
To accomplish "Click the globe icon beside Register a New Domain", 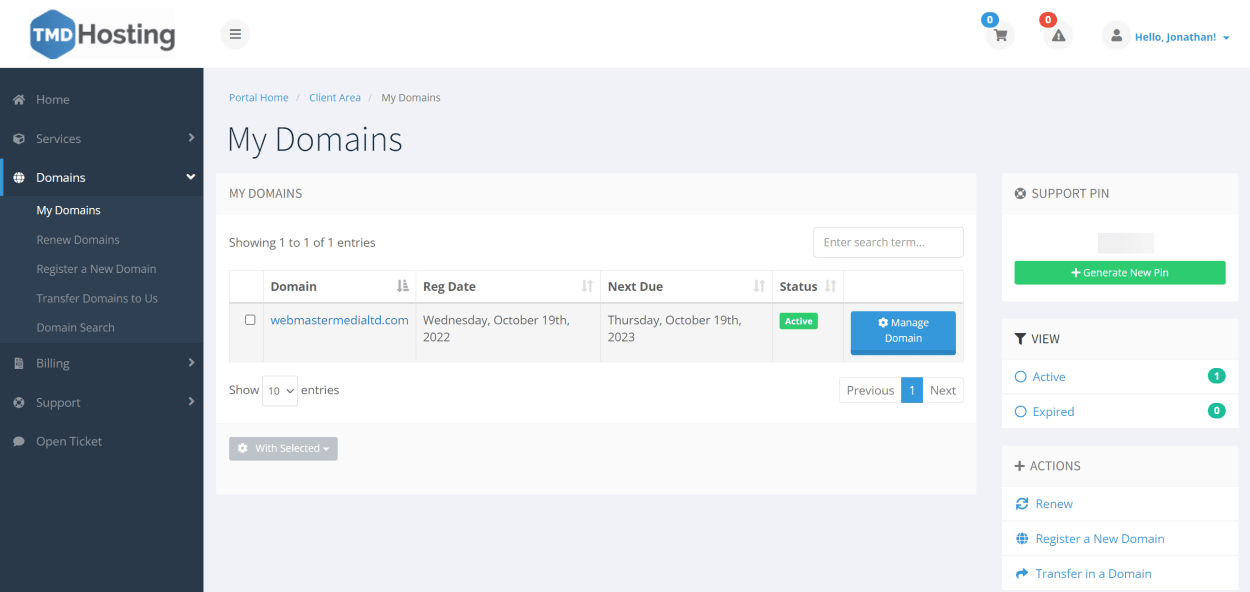I will tap(1021, 539).
